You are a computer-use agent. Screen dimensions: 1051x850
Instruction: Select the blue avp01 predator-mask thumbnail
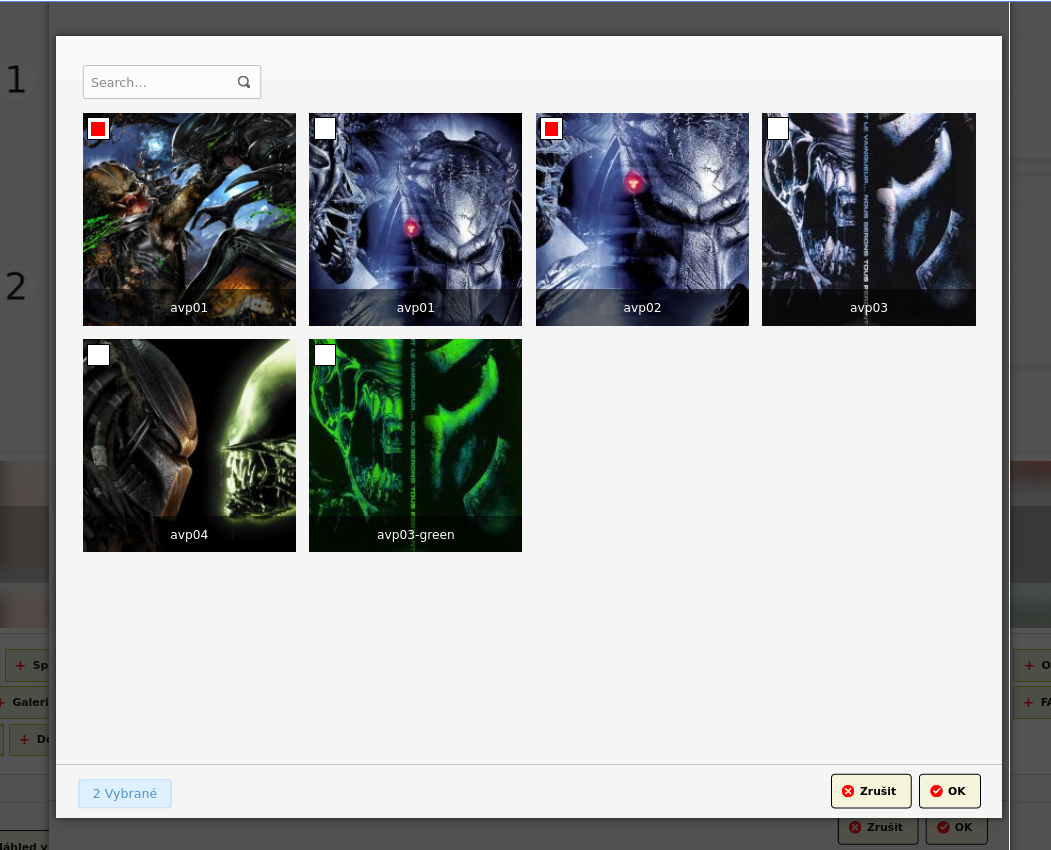[416, 219]
